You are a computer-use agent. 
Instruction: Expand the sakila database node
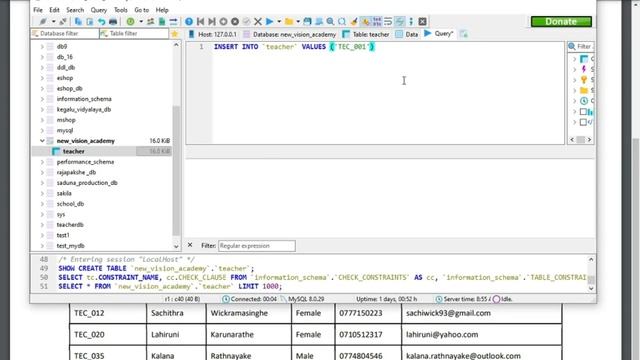42,193
